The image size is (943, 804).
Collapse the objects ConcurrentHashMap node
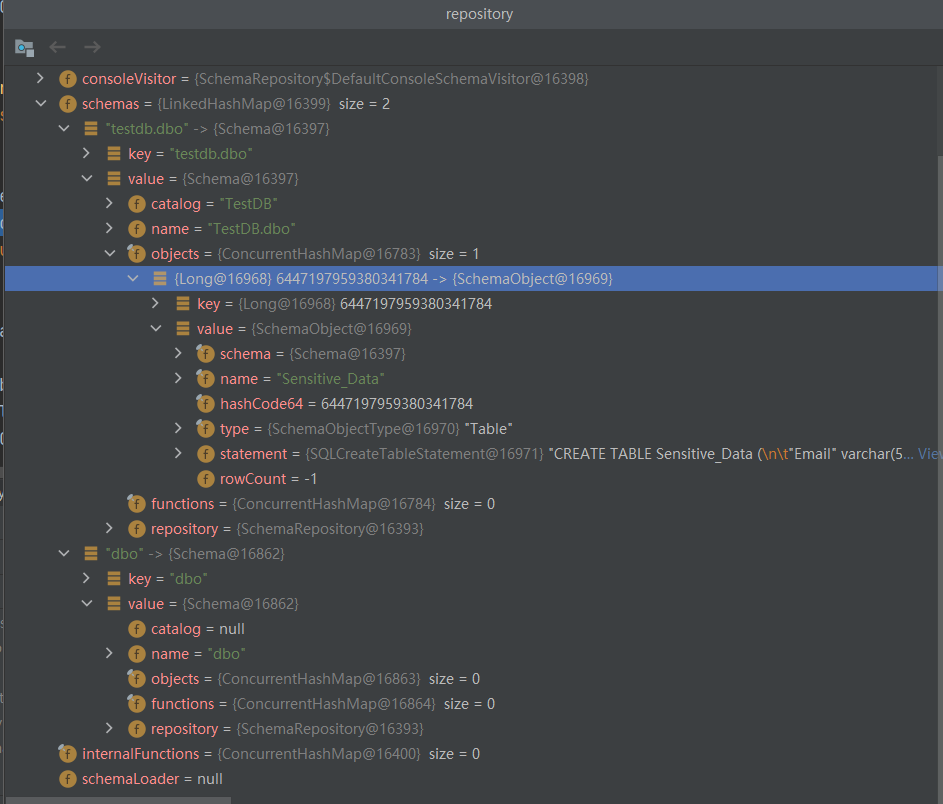tap(110, 253)
